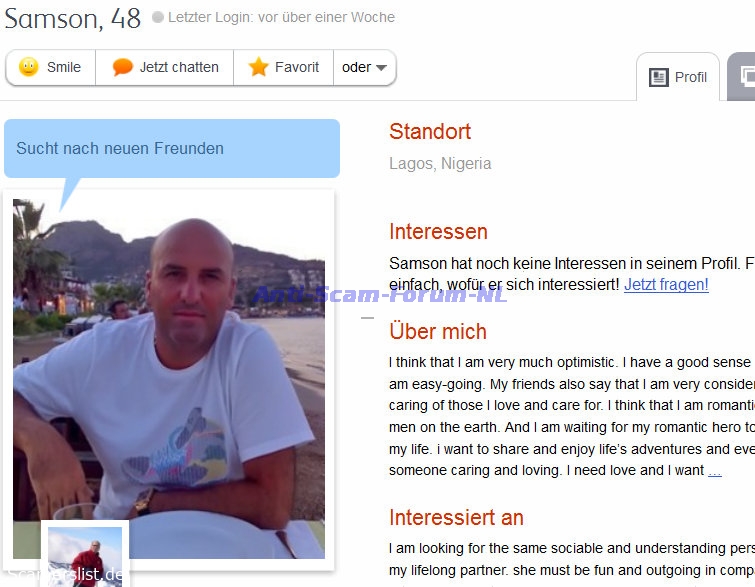Click the Interessen section heading
Viewport: 755px width, 587px height.
438,232
